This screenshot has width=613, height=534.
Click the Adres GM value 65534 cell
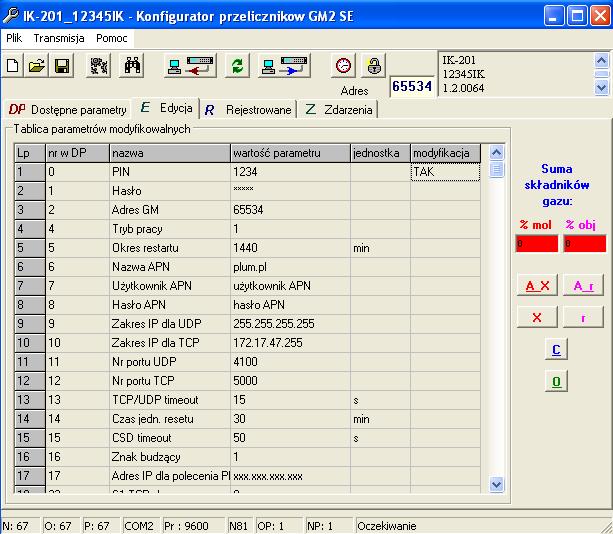click(x=290, y=210)
